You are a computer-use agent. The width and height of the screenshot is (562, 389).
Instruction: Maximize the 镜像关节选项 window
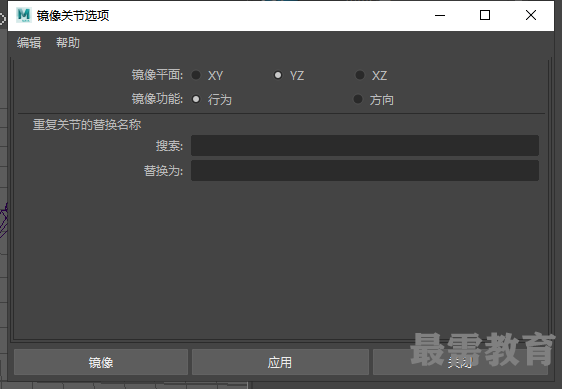485,15
